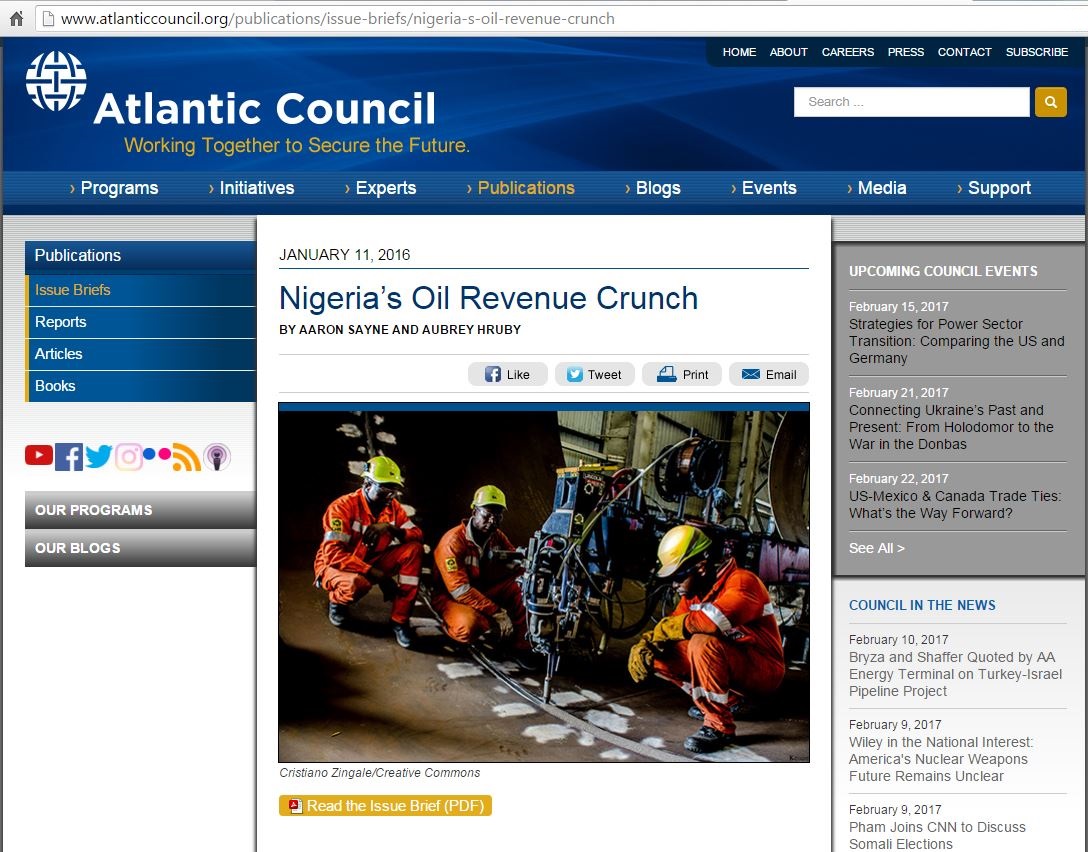1088x852 pixels.
Task: Click the Atlantic Council globe logo
Action: click(x=56, y=81)
